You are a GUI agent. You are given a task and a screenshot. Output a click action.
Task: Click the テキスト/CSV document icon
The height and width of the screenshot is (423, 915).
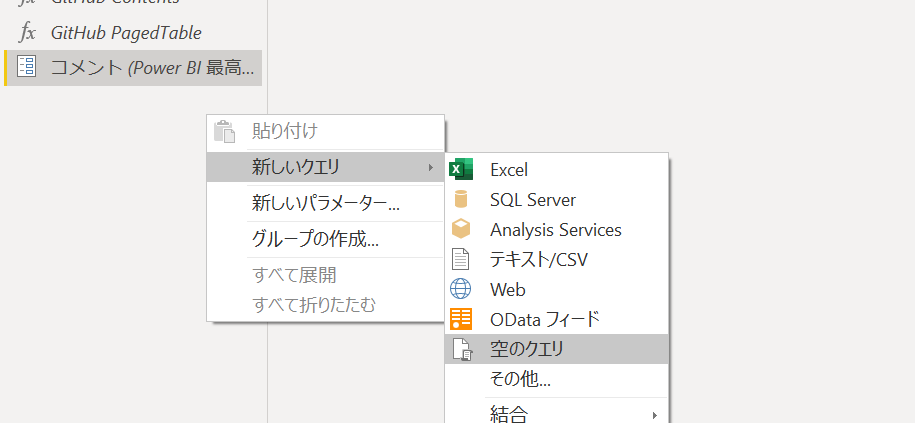(461, 259)
